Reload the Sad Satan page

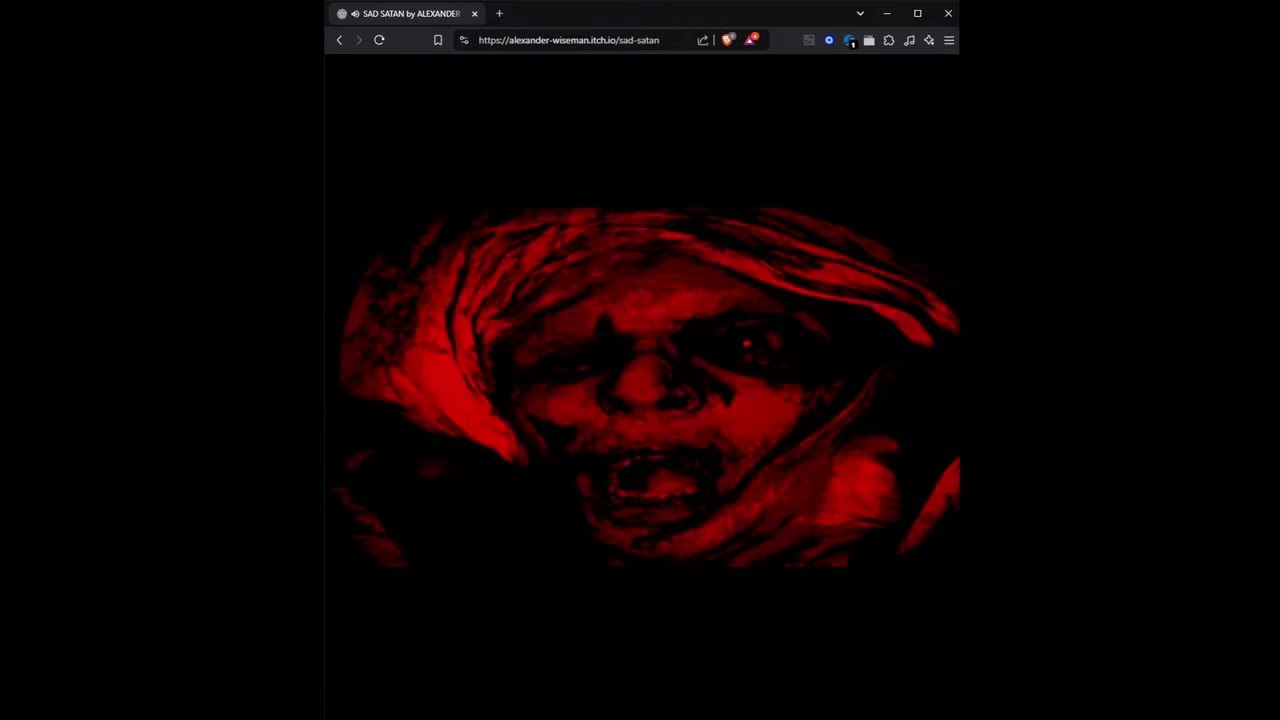[379, 40]
